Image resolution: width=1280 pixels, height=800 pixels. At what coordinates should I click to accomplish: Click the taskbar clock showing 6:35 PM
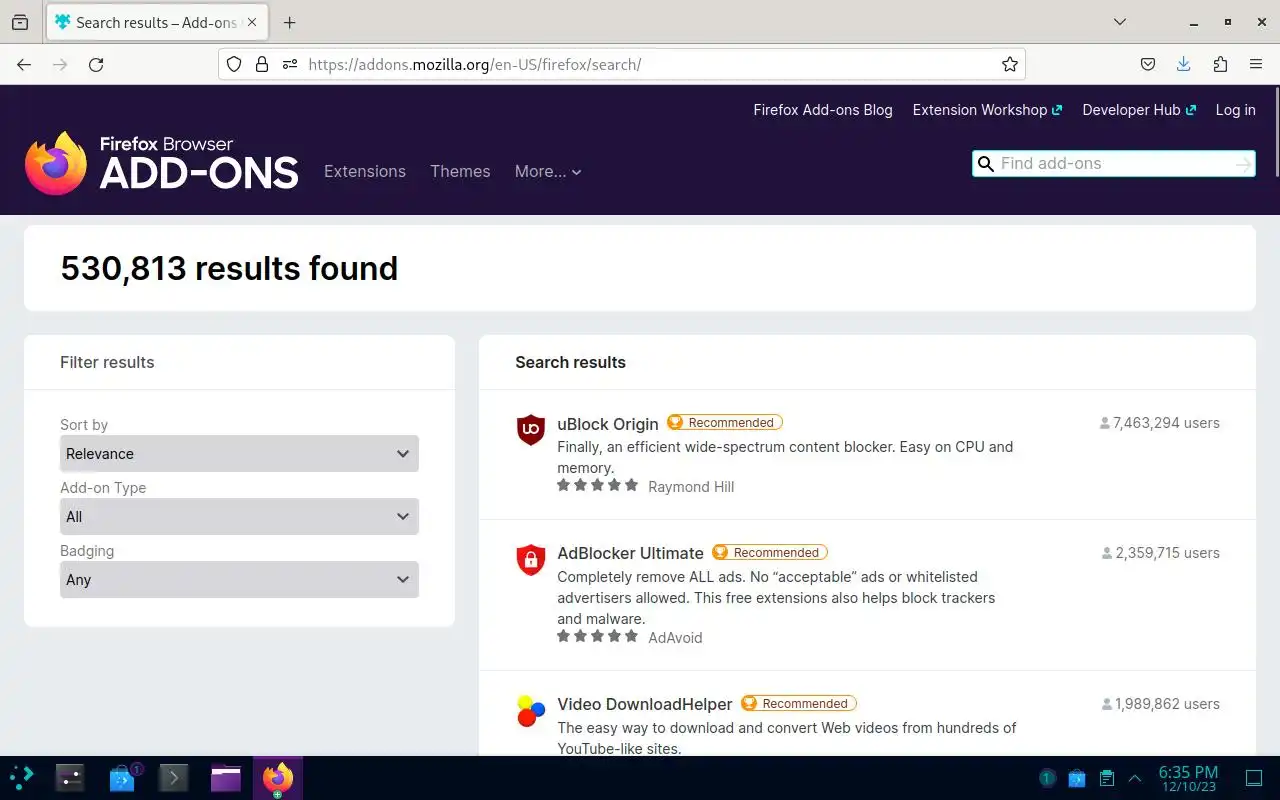[1188, 778]
